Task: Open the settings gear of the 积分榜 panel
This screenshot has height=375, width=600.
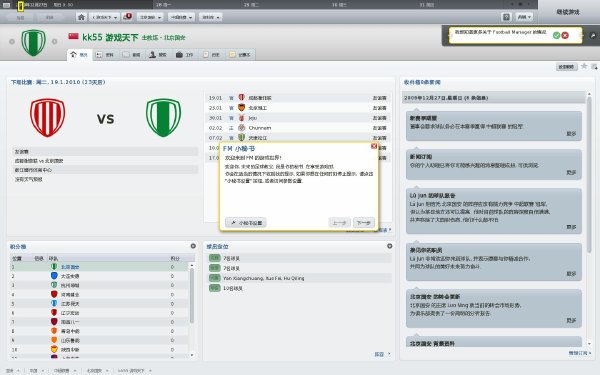Action: 193,246
